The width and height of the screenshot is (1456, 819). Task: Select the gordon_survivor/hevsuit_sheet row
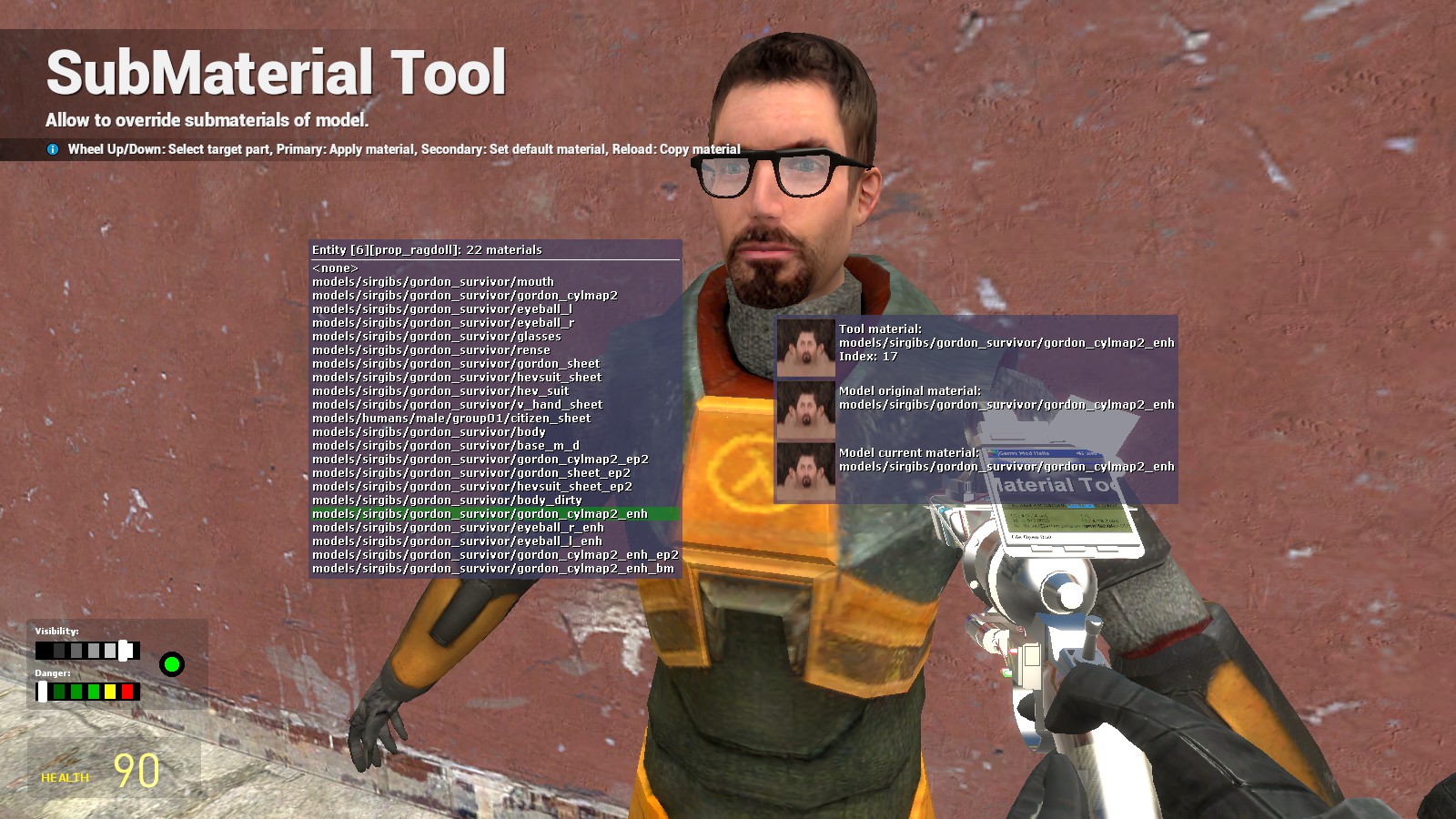pos(495,378)
